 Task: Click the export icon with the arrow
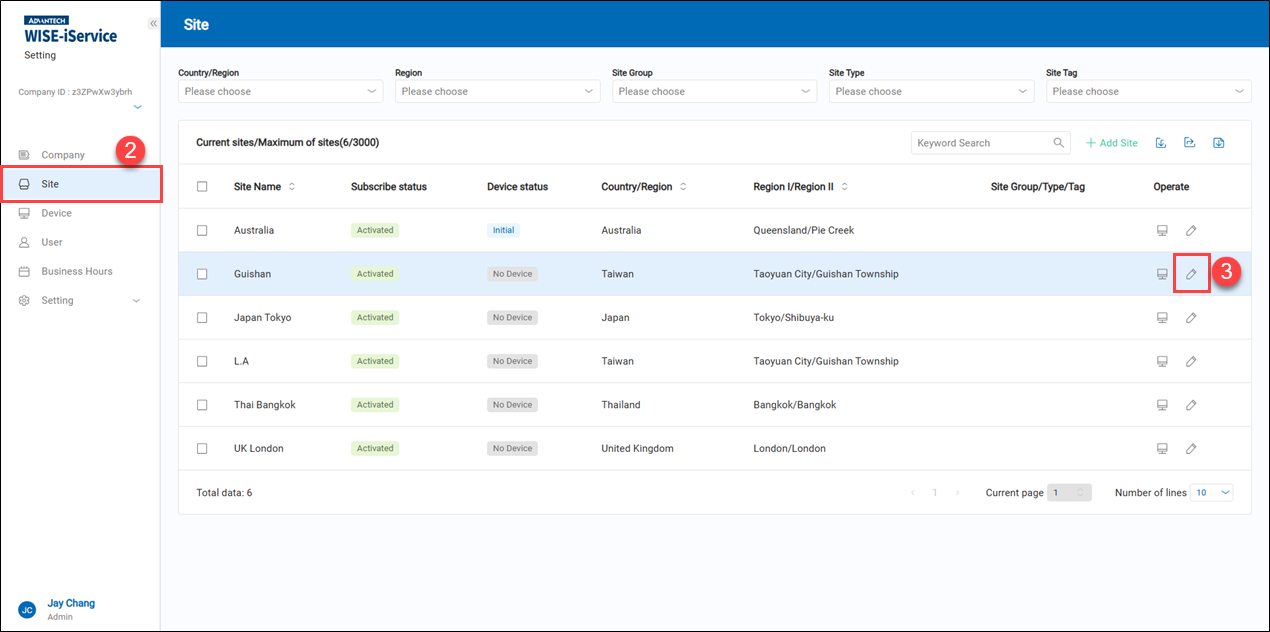click(1190, 143)
